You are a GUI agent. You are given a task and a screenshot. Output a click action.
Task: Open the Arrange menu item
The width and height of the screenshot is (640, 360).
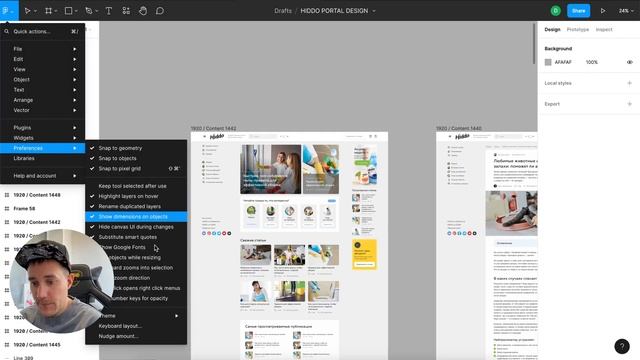point(42,100)
